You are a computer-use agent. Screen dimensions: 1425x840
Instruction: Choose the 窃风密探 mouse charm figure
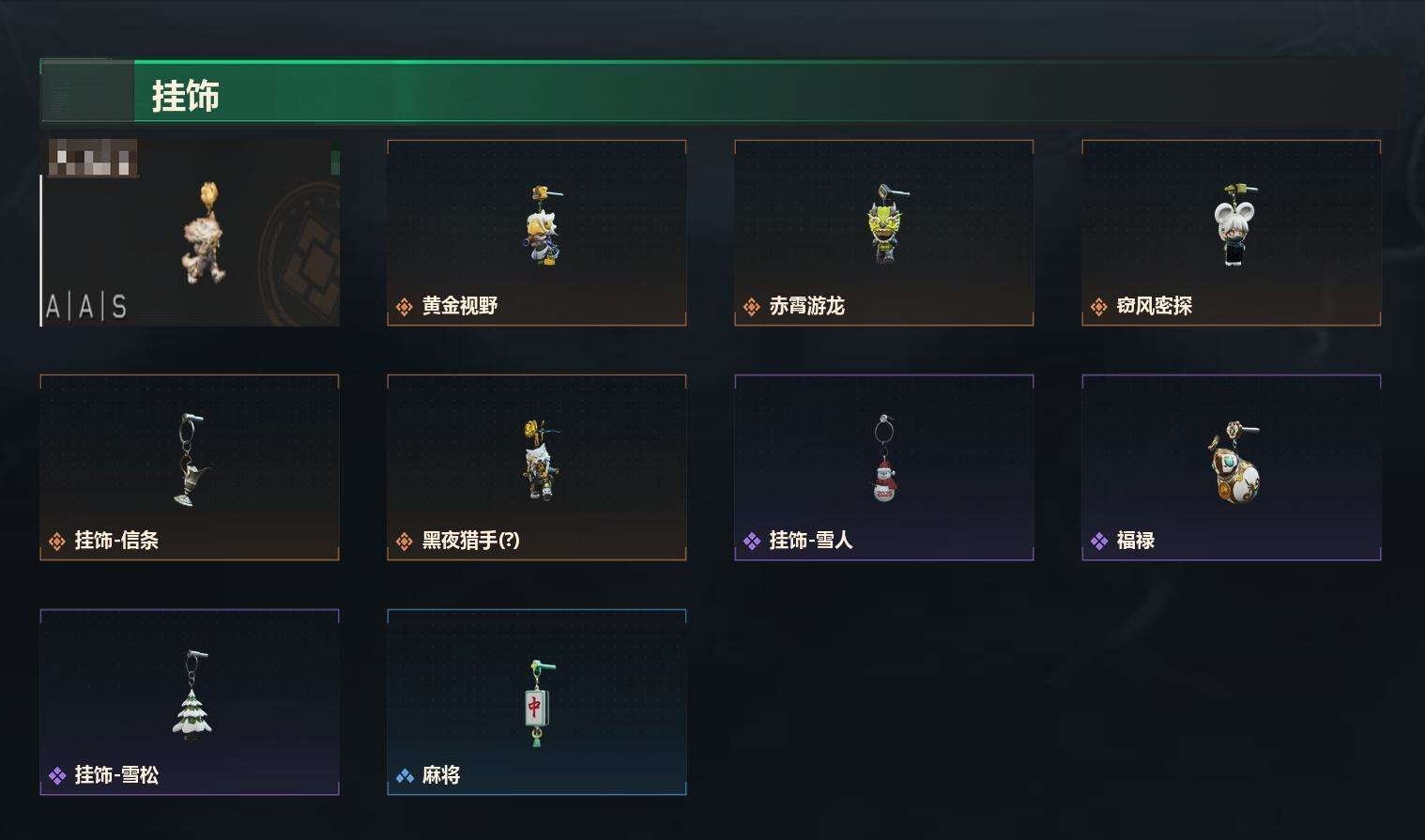(x=1233, y=225)
